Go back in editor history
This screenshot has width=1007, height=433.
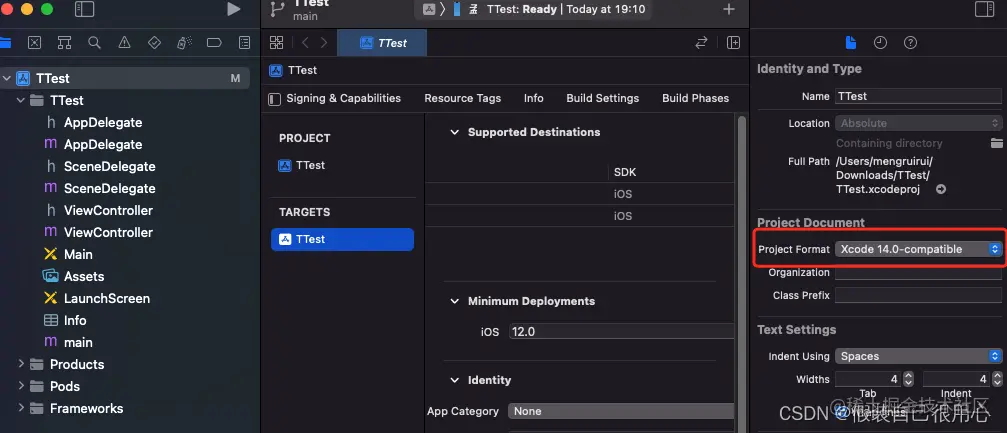click(x=305, y=43)
